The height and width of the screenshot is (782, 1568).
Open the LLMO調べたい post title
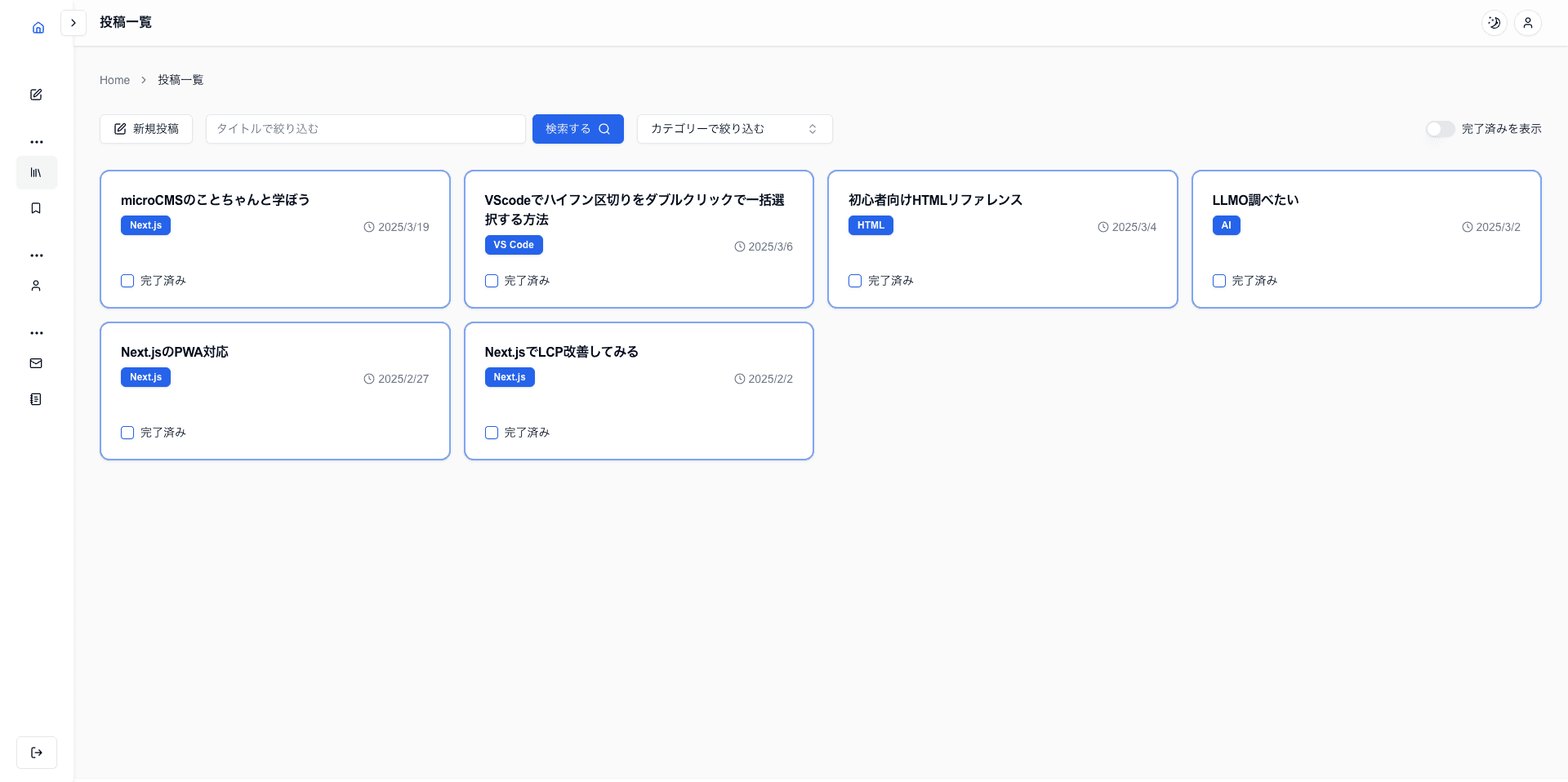pyautogui.click(x=1255, y=200)
